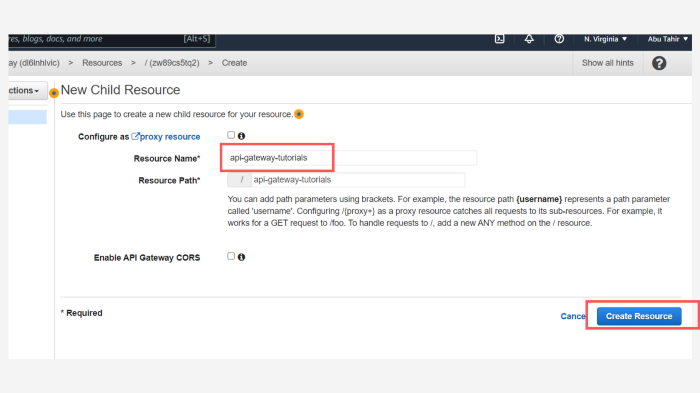Image resolution: width=700 pixels, height=393 pixels.
Task: Click the Resource Name* label
Action: [167, 159]
